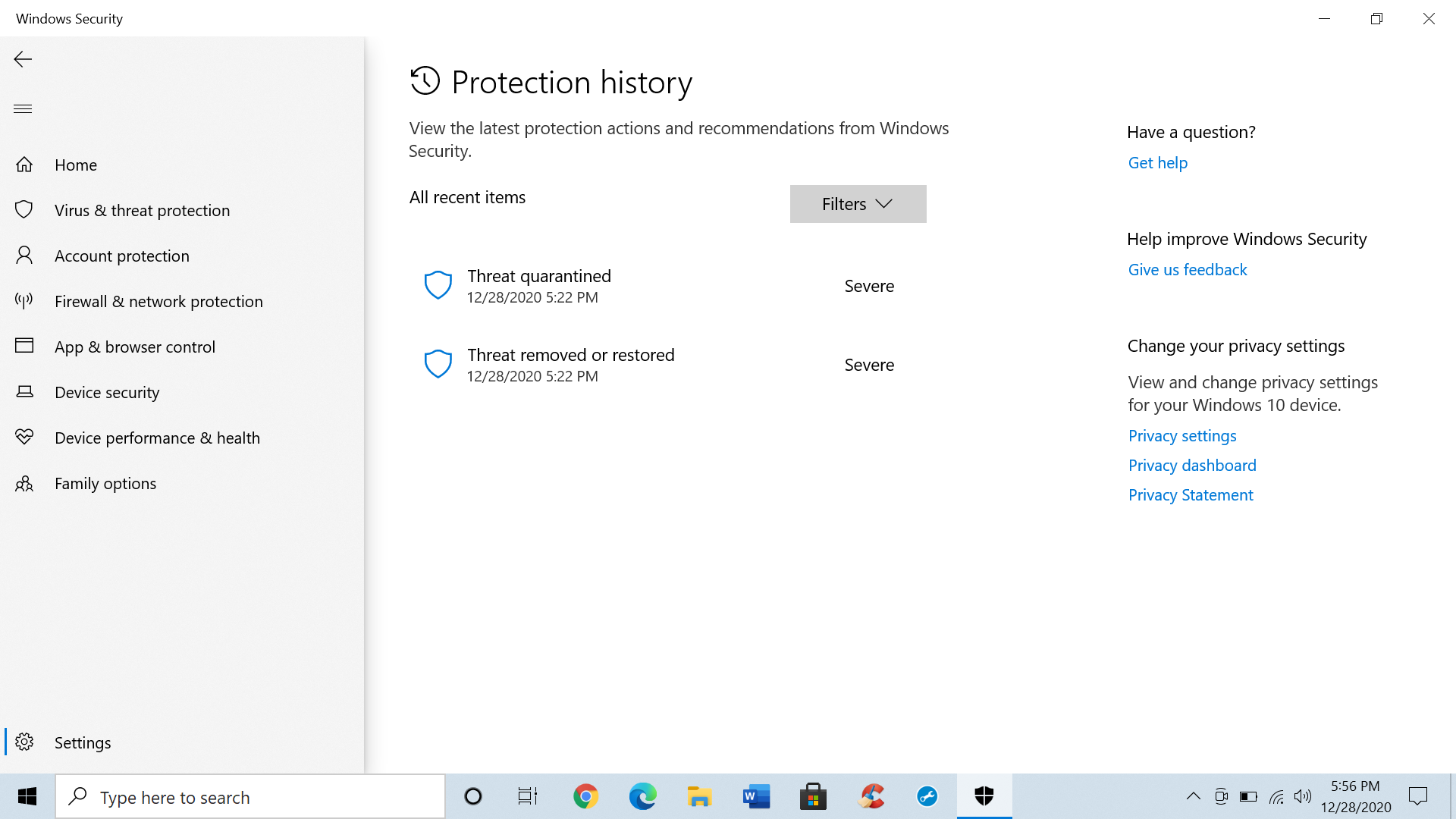Click the taskbar clock and date
The width and height of the screenshot is (1456, 819).
(x=1355, y=796)
